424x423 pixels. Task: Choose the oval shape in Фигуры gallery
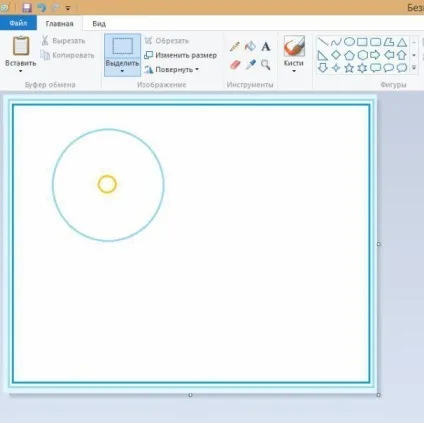(x=349, y=42)
